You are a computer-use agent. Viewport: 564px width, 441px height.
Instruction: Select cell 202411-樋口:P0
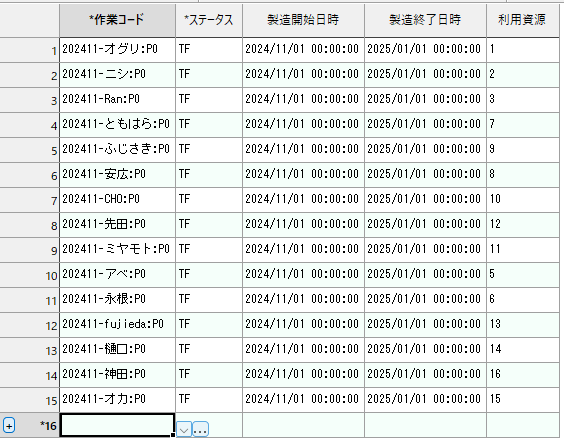117,350
